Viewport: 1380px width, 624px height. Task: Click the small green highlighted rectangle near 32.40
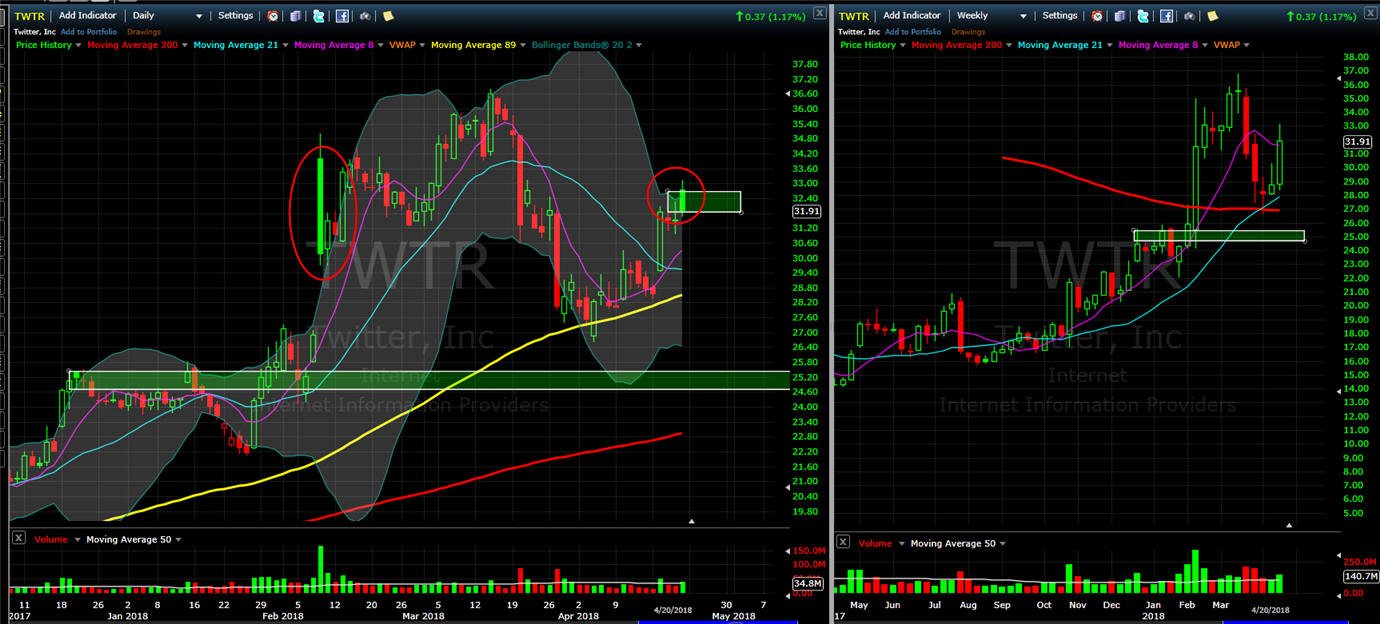tap(704, 202)
